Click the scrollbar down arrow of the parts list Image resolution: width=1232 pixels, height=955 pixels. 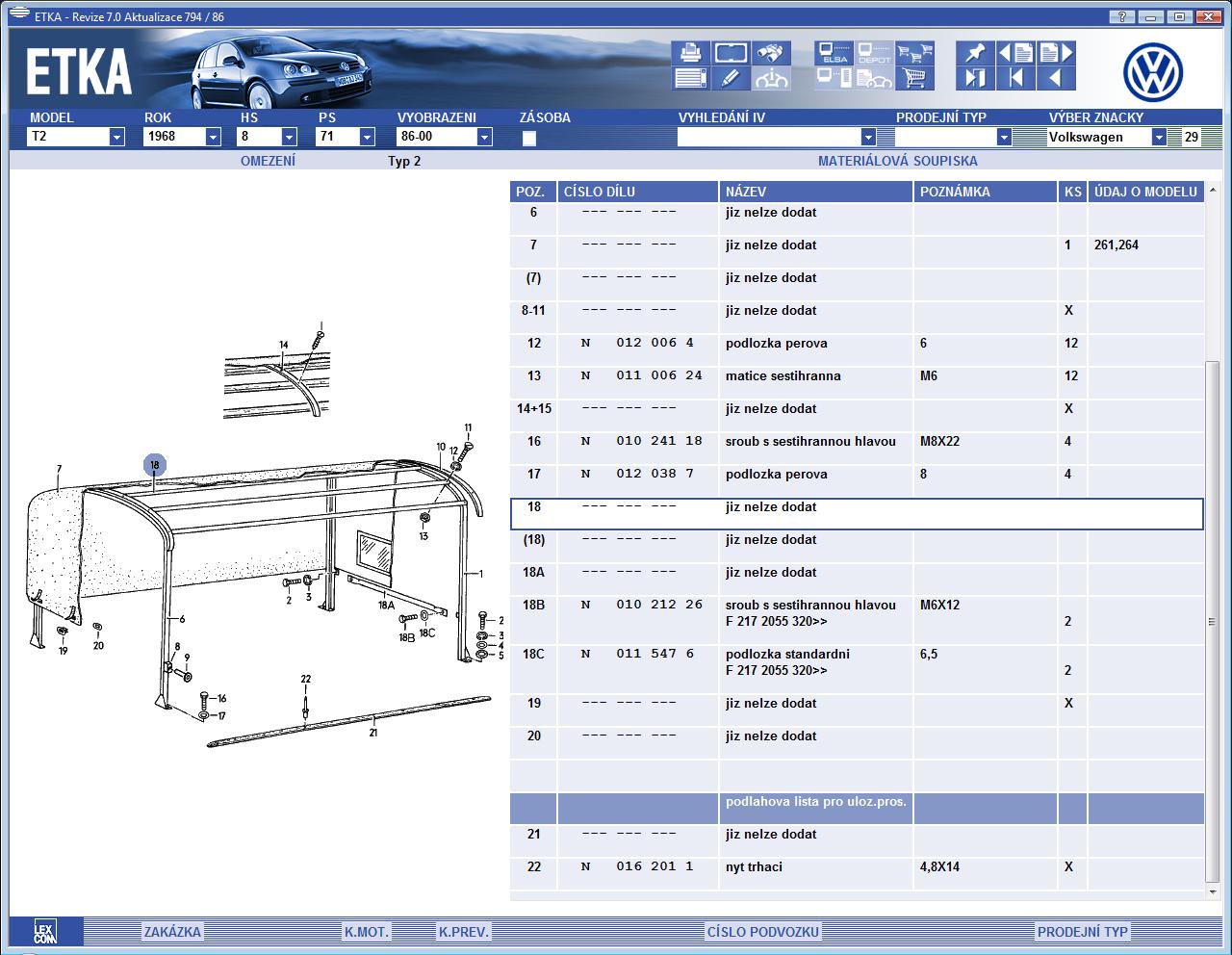point(1212,892)
